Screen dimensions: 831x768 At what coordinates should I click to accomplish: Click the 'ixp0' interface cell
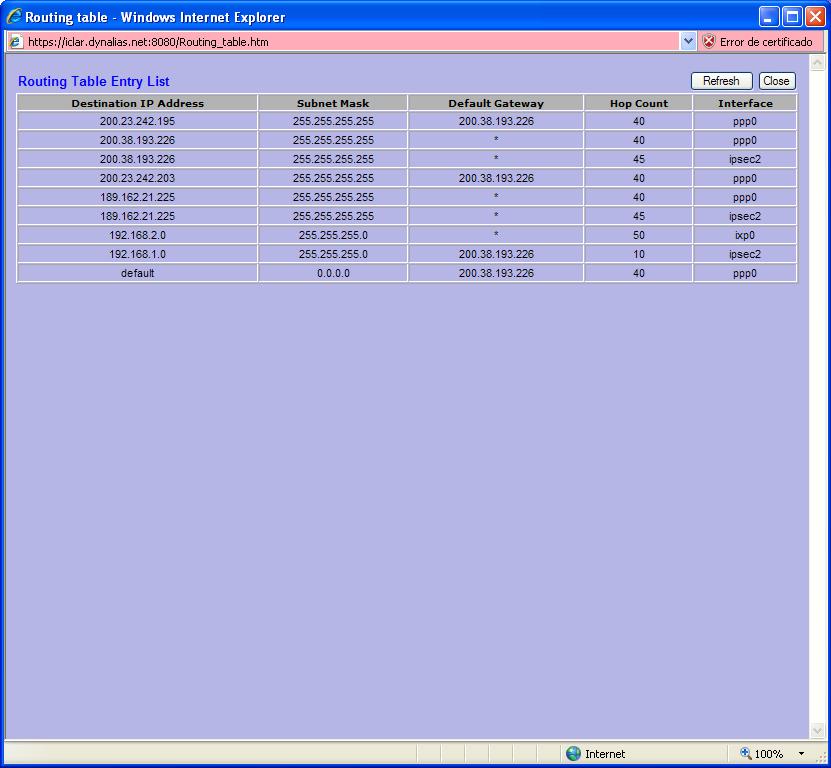tap(745, 235)
